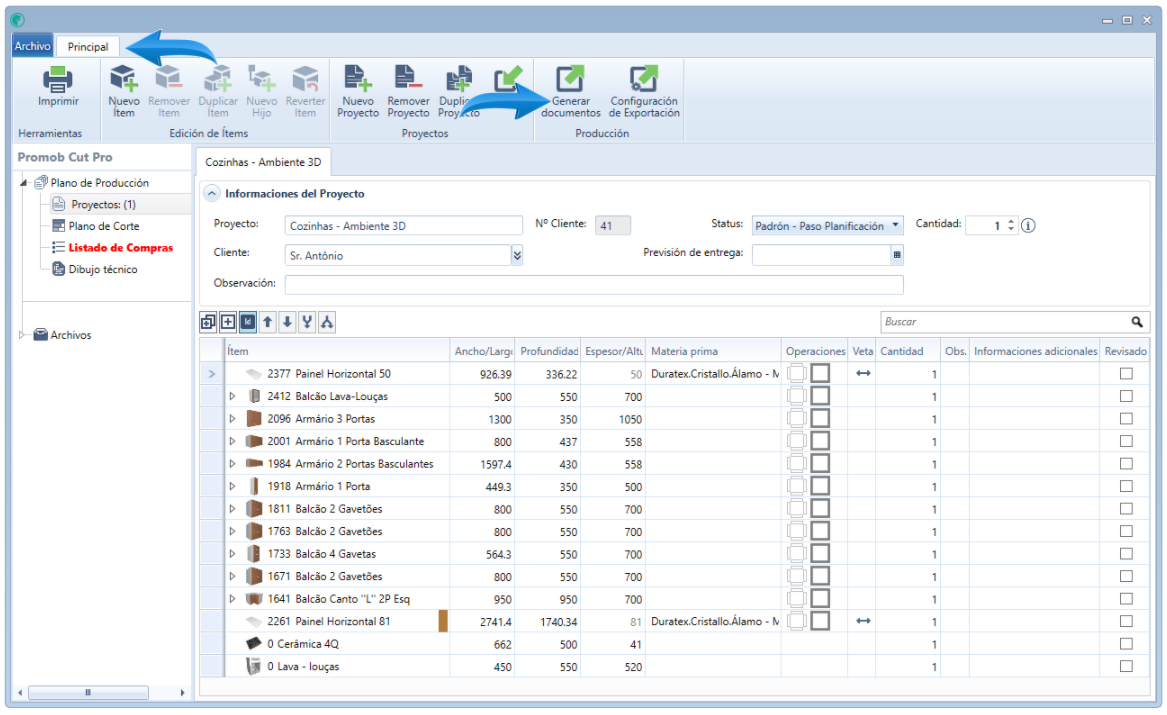Sort by the Ítem column header
The width and height of the screenshot is (1167, 715).
coord(337,351)
